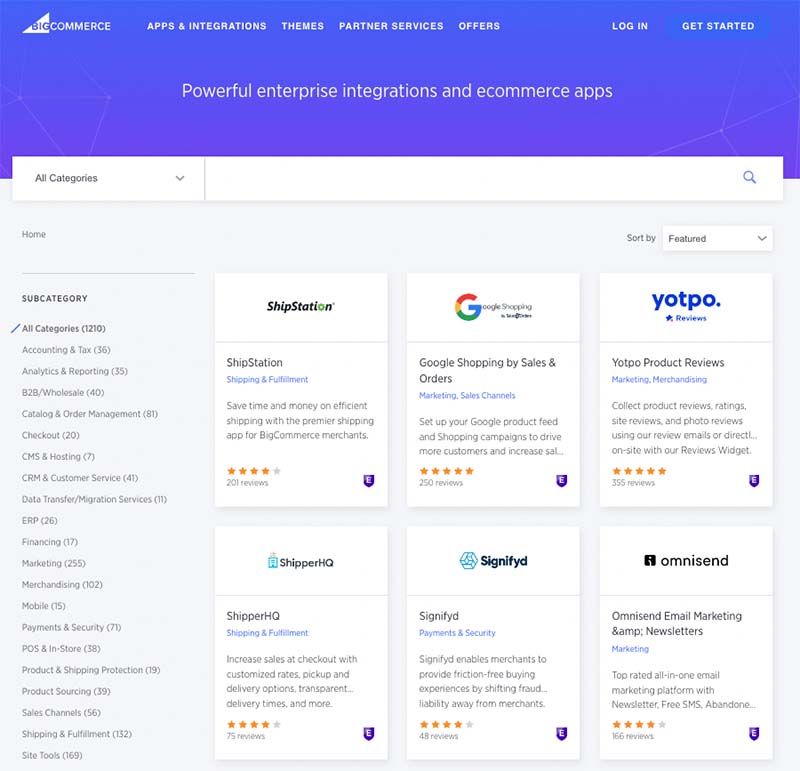Click the purple badge on ShipStation card
Screen dimensions: 800x771
click(368, 480)
